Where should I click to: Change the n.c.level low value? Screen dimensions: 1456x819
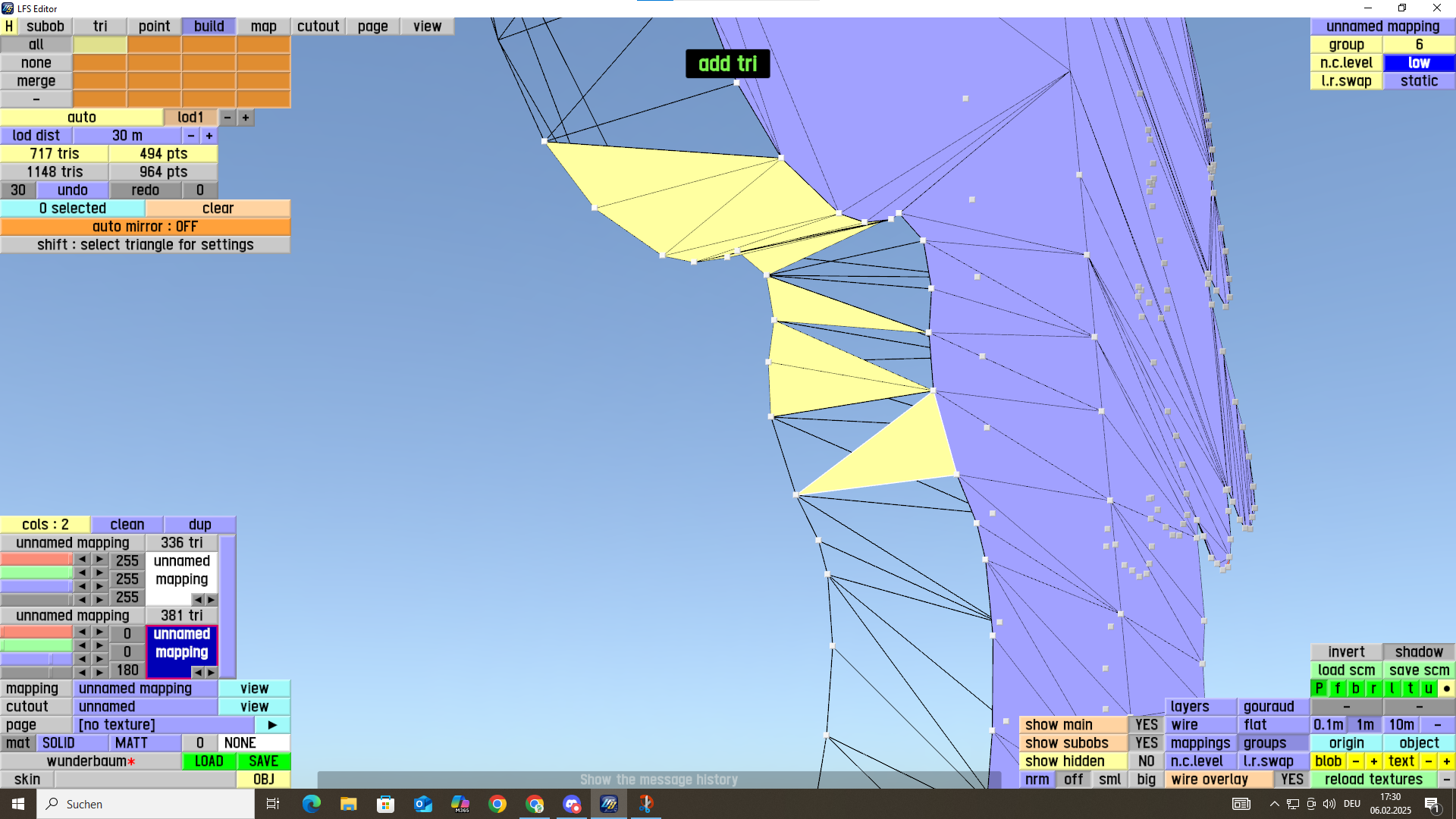(x=1419, y=63)
